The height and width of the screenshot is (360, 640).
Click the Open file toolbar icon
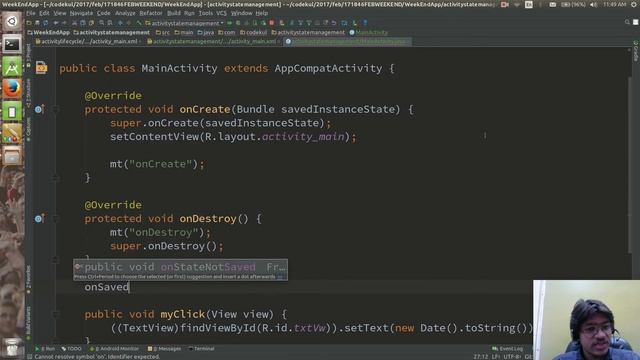coord(29,23)
